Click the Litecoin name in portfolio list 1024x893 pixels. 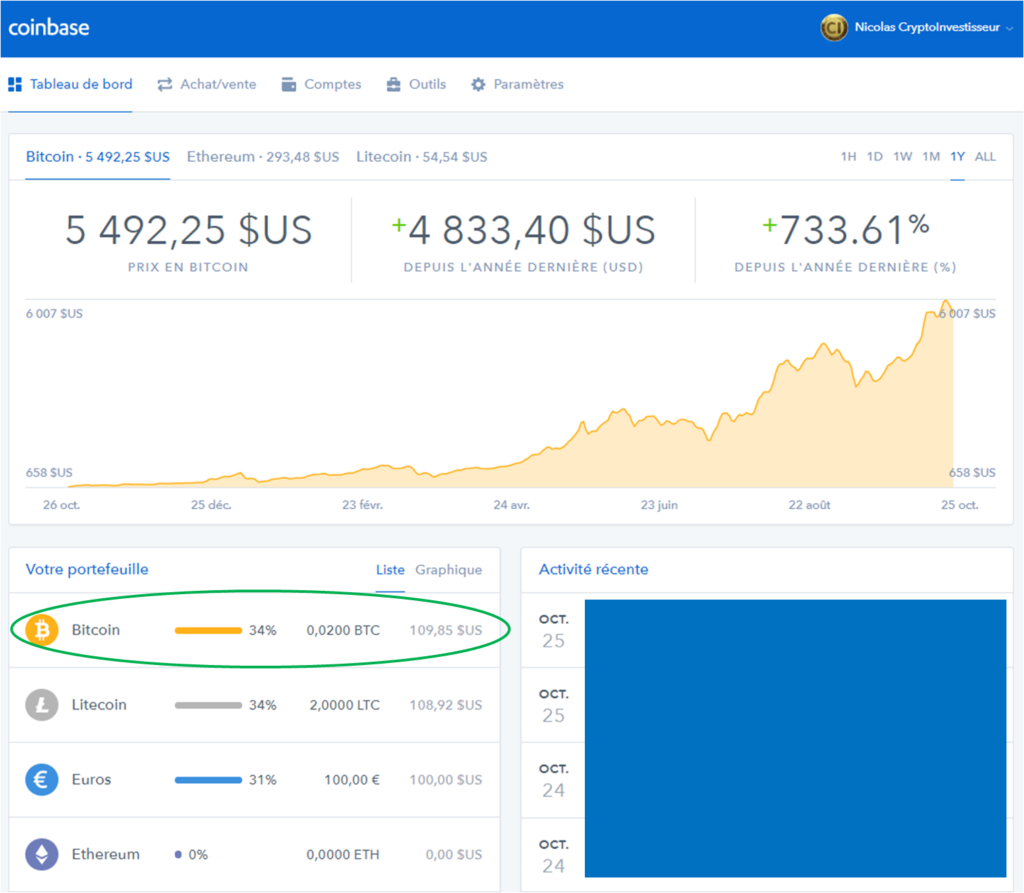point(99,705)
